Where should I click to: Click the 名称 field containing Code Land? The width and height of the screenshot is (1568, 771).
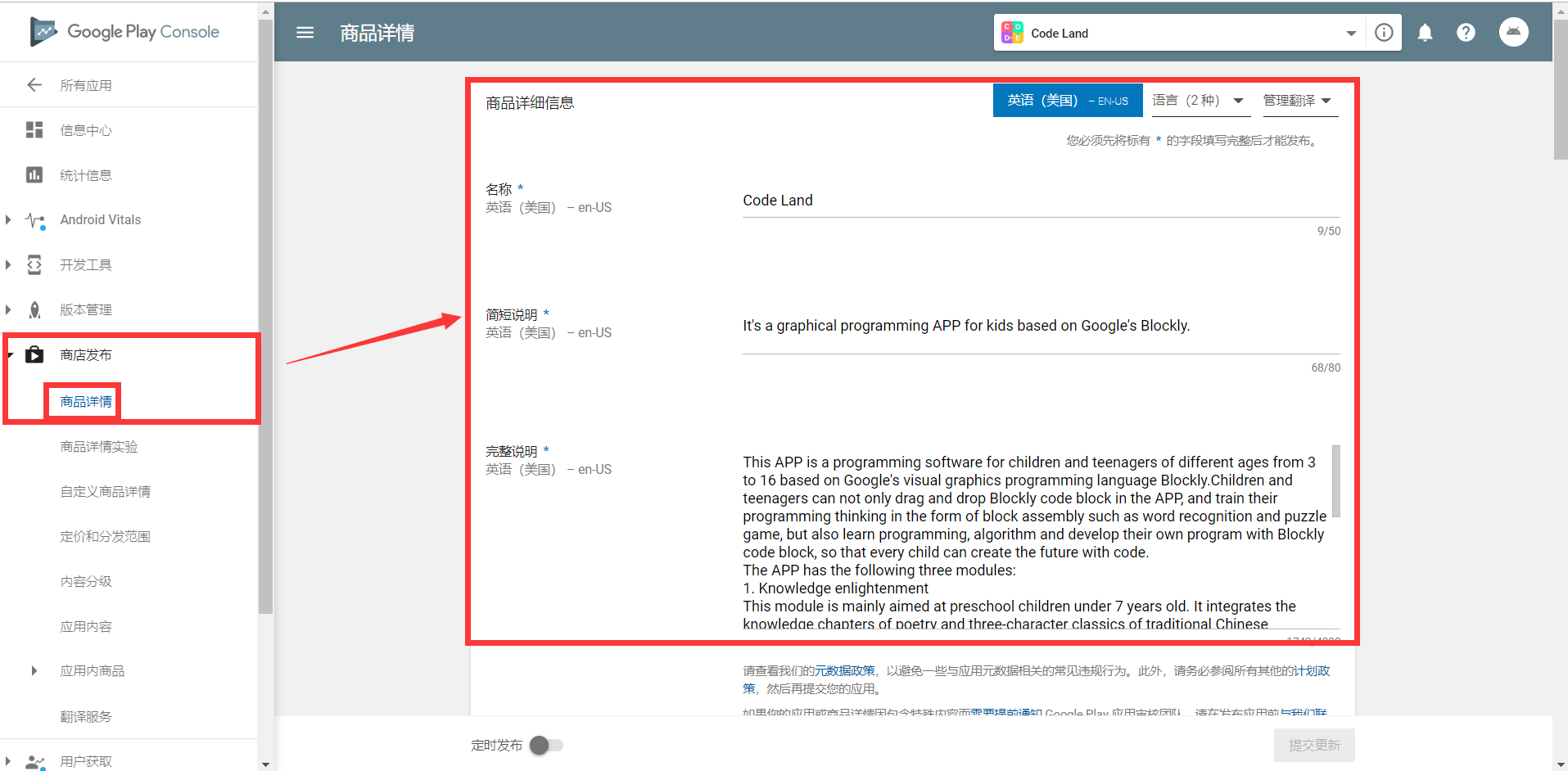tap(1042, 201)
